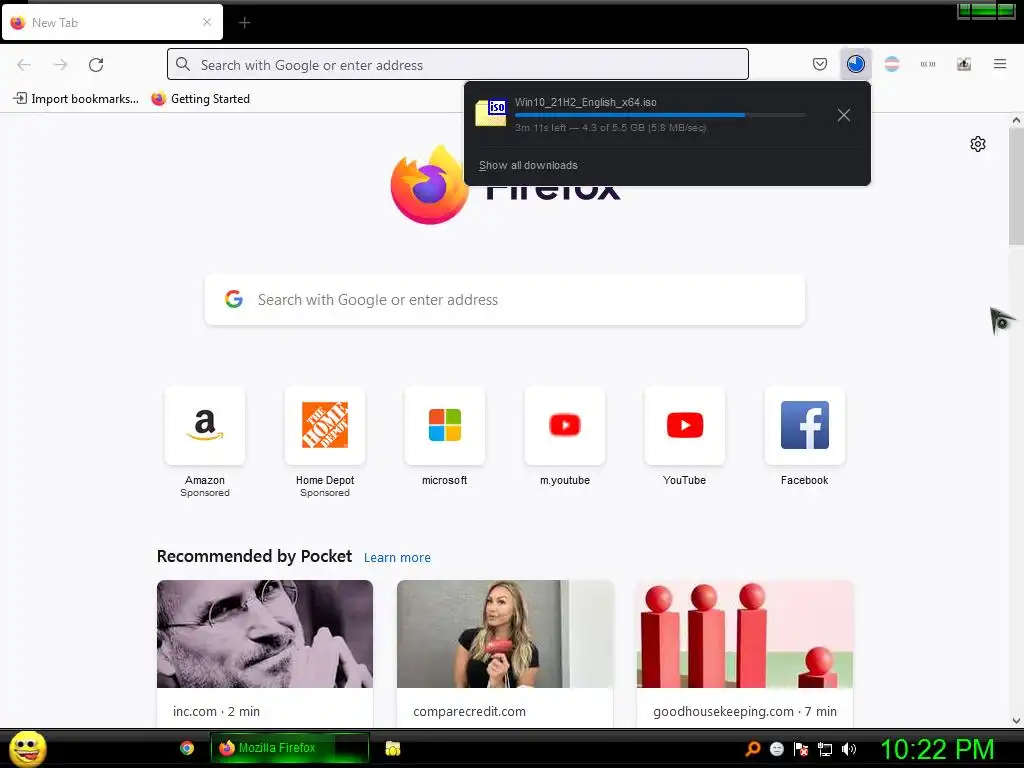Open the inc.com Pocket story thumbnail
1024x768 pixels.
[264, 633]
